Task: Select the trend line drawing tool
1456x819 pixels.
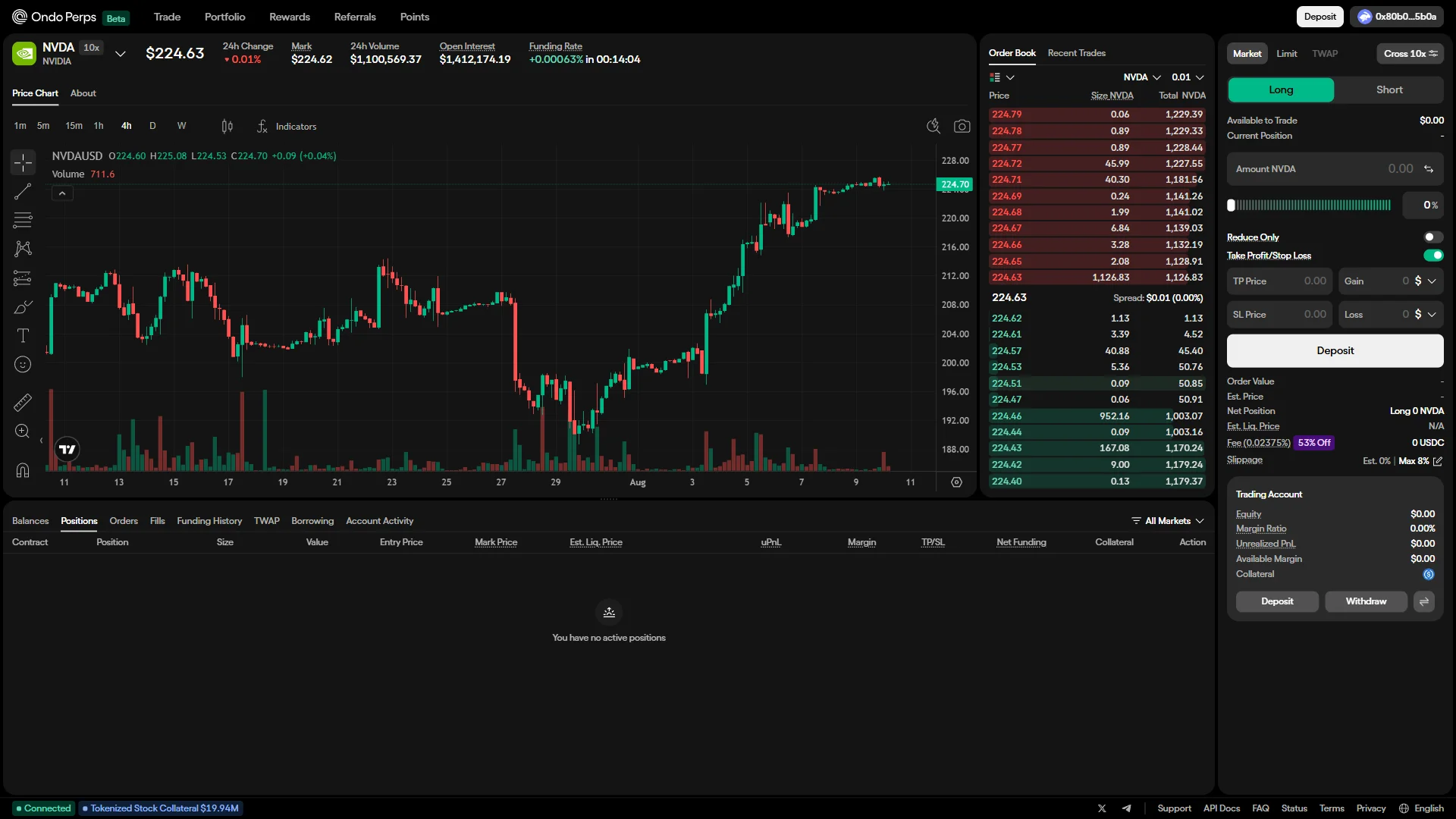Action: pyautogui.click(x=23, y=191)
